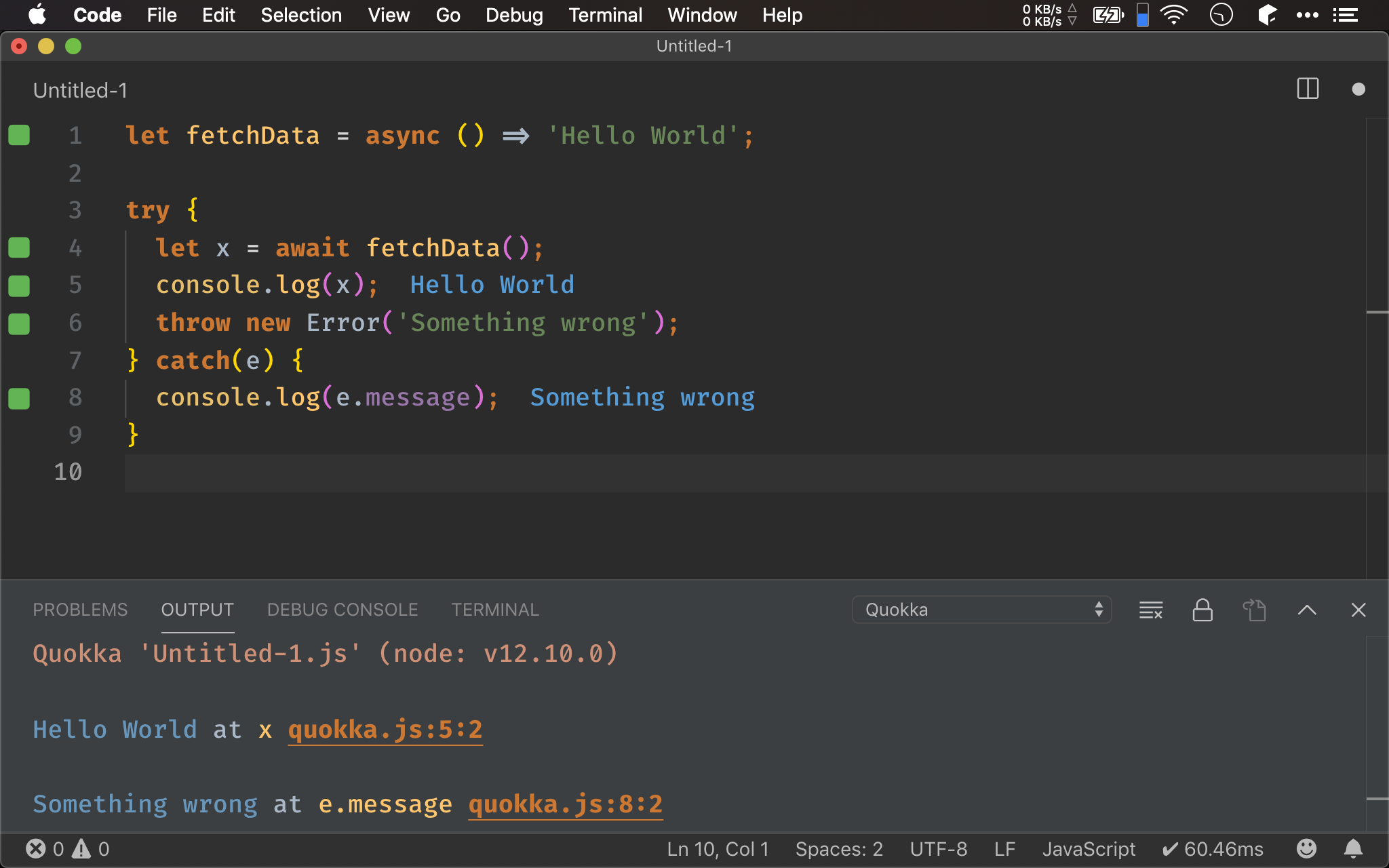Expand the TERMINAL panel tab
This screenshot has height=868, width=1389.
click(495, 609)
